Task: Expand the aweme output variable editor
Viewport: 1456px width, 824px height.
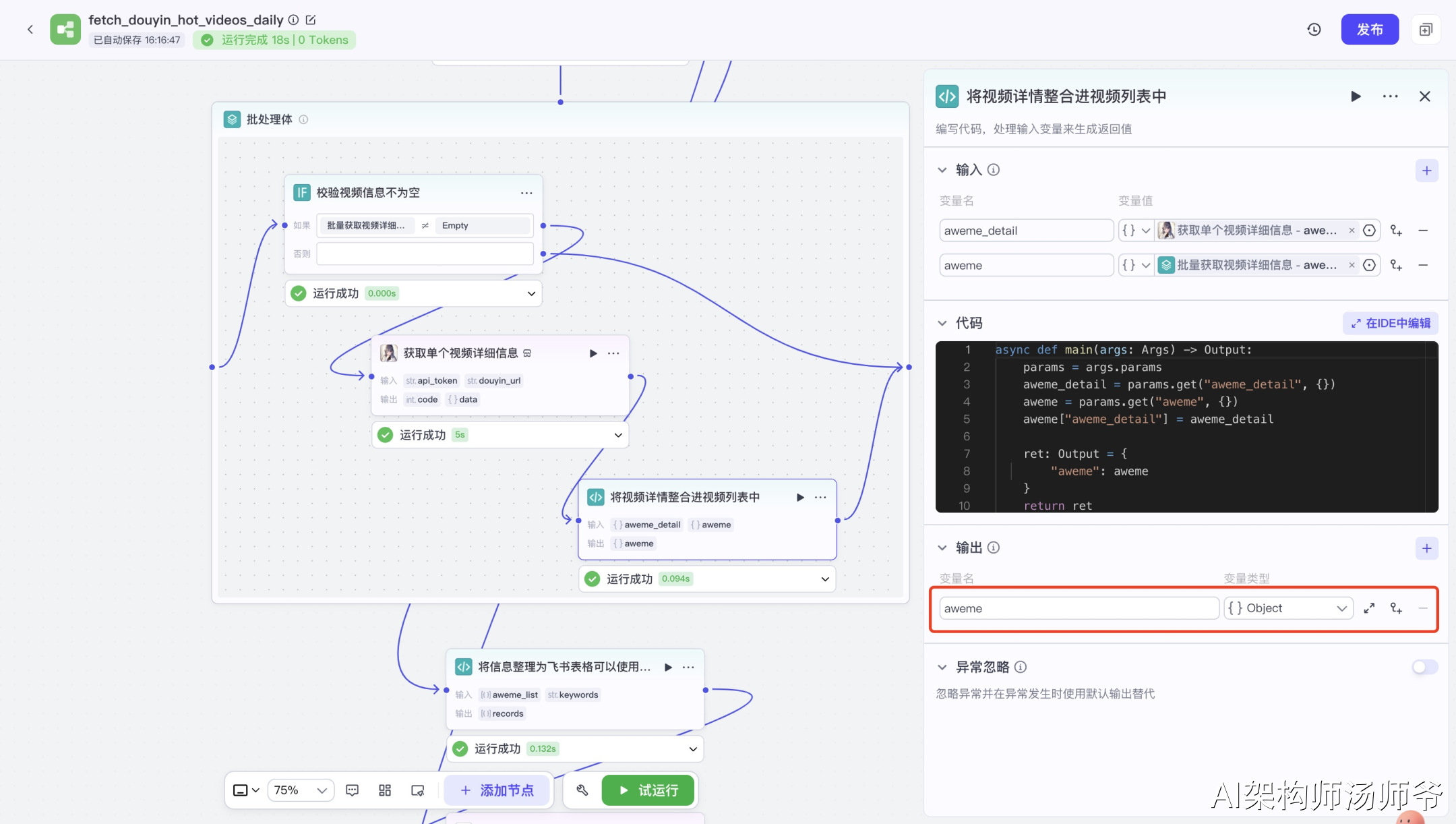Action: [1369, 608]
